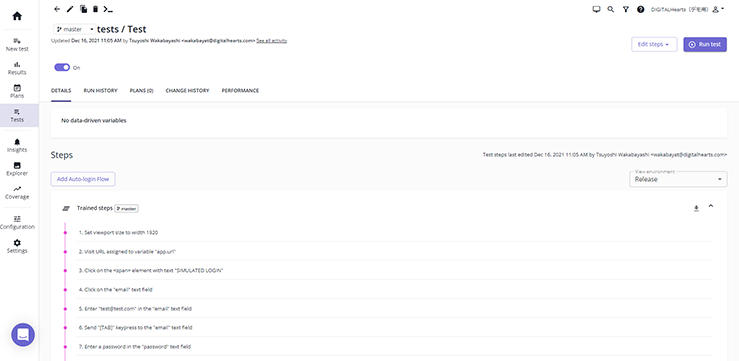
Task: Open Coverage in sidebar
Action: [17, 193]
